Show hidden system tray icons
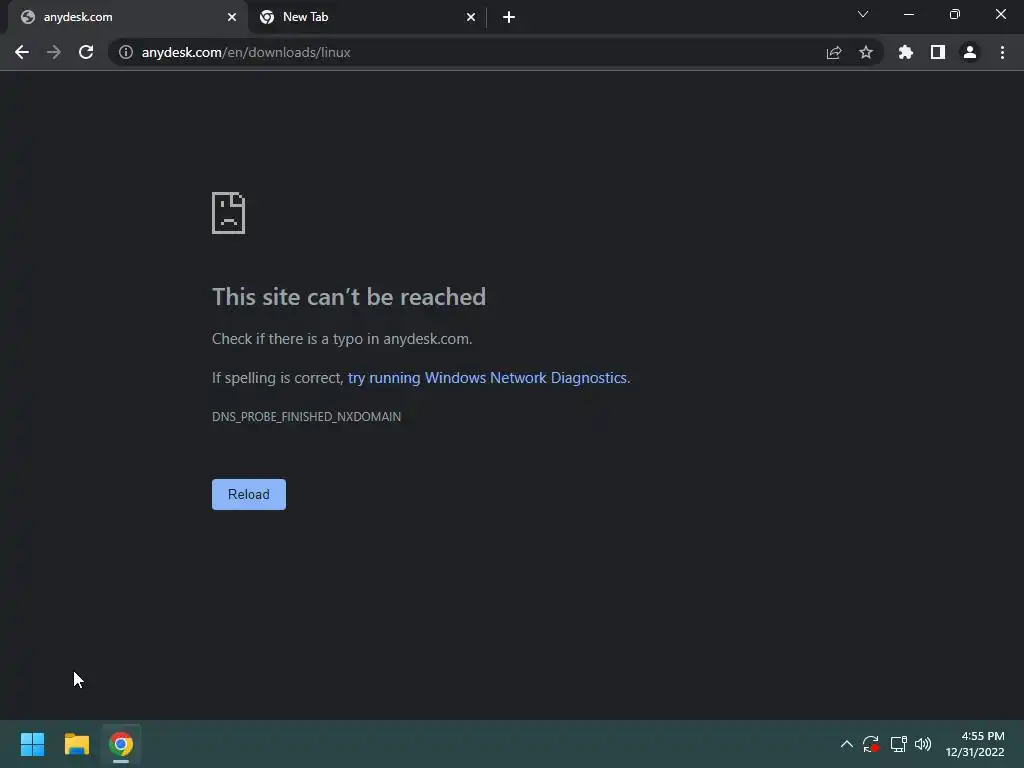Image resolution: width=1024 pixels, height=768 pixels. point(846,744)
